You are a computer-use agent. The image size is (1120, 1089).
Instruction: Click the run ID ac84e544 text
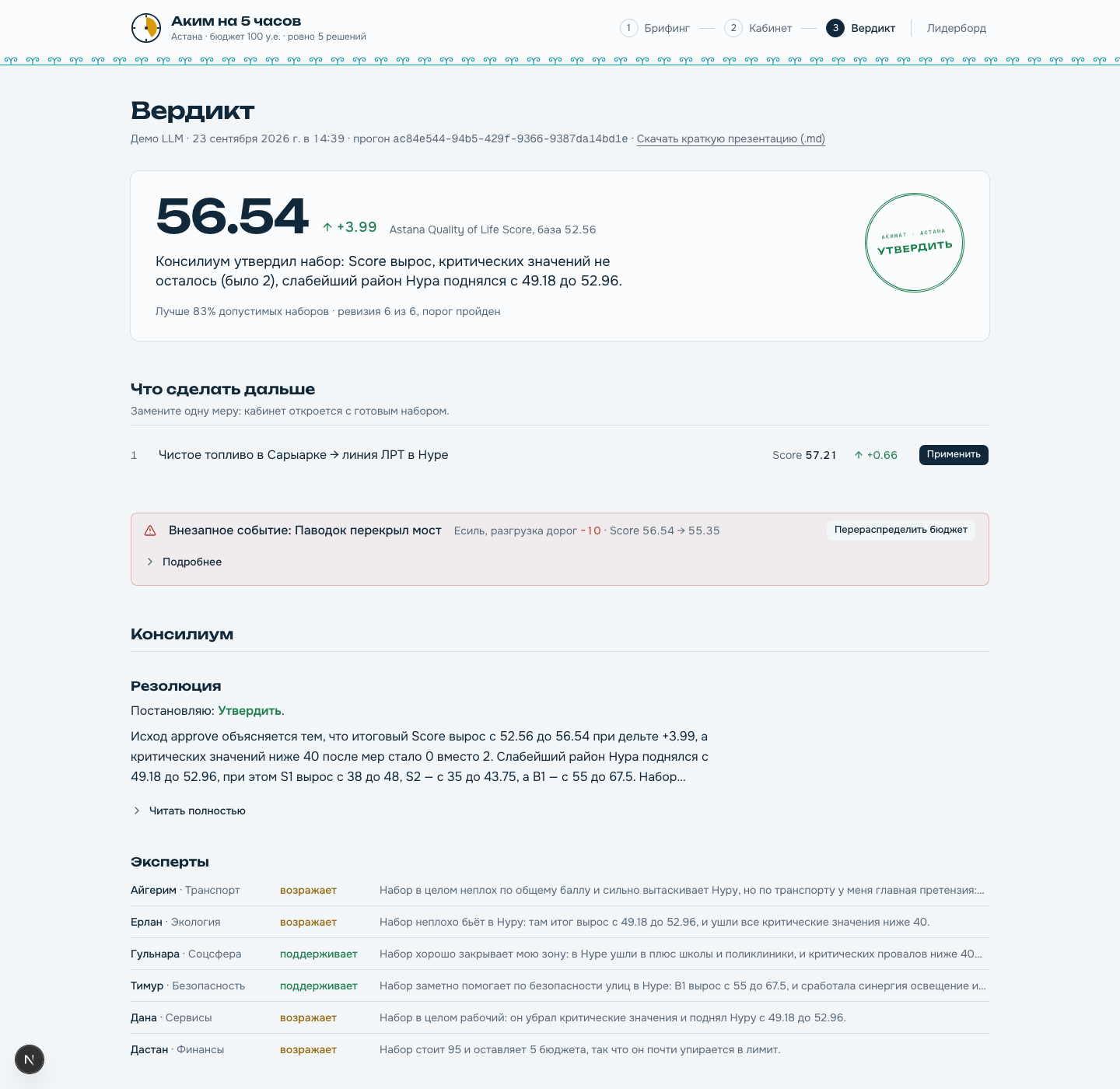tap(510, 138)
